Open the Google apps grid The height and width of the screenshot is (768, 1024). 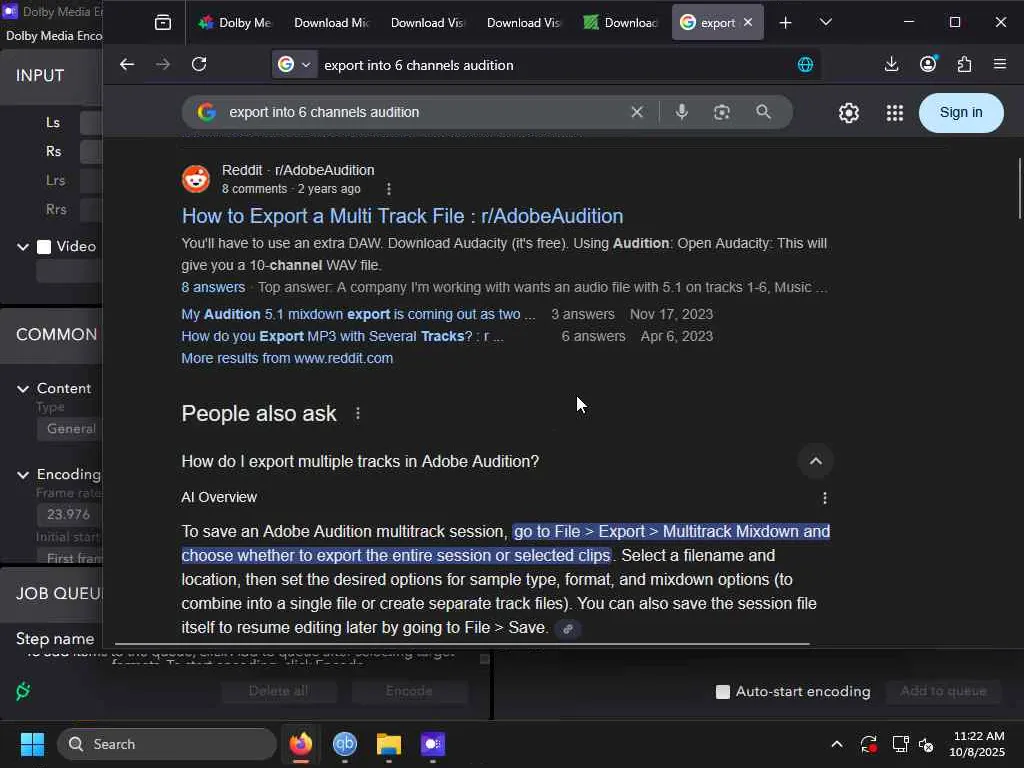click(895, 113)
